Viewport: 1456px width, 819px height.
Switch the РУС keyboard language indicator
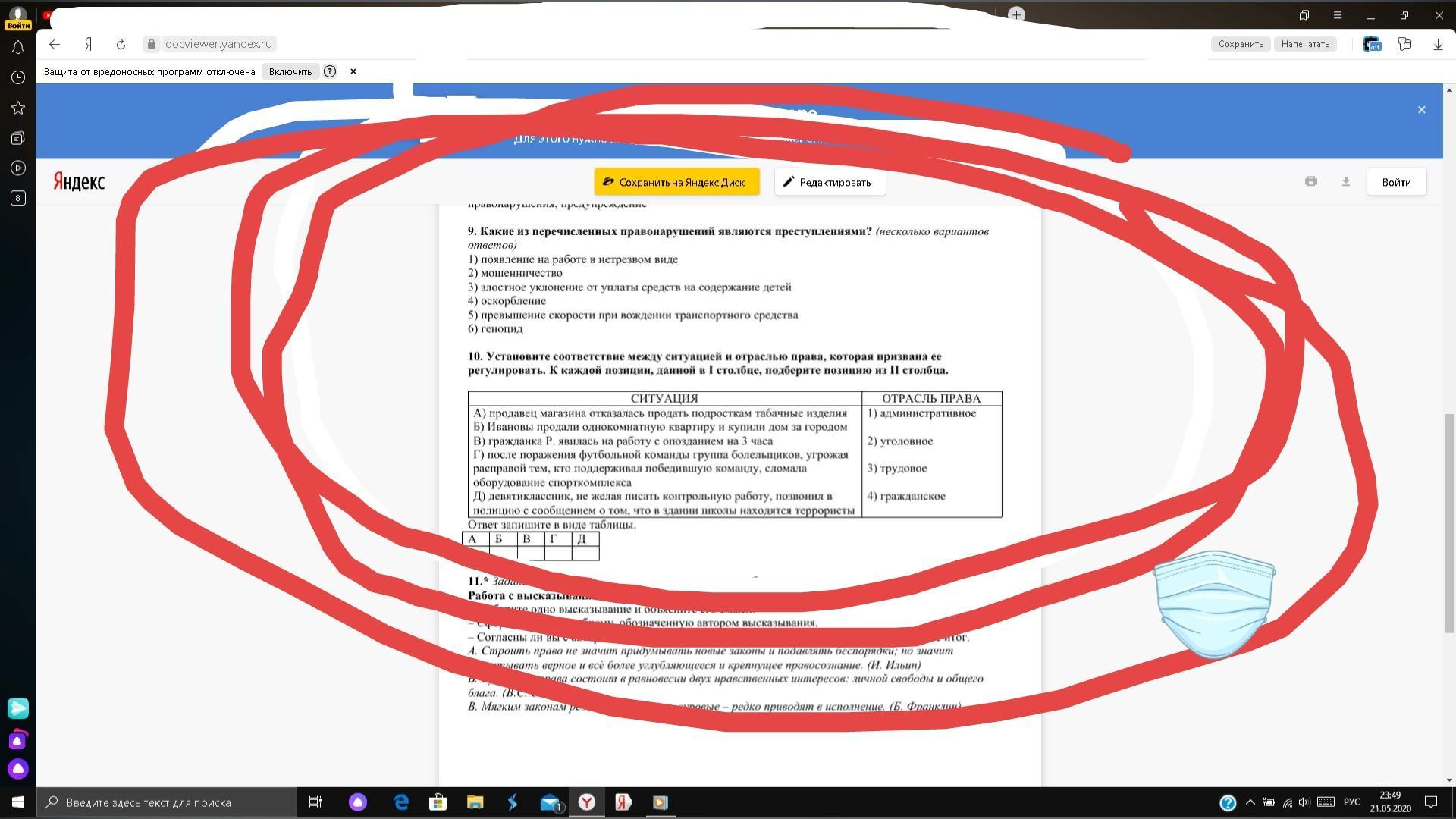coord(1351,802)
